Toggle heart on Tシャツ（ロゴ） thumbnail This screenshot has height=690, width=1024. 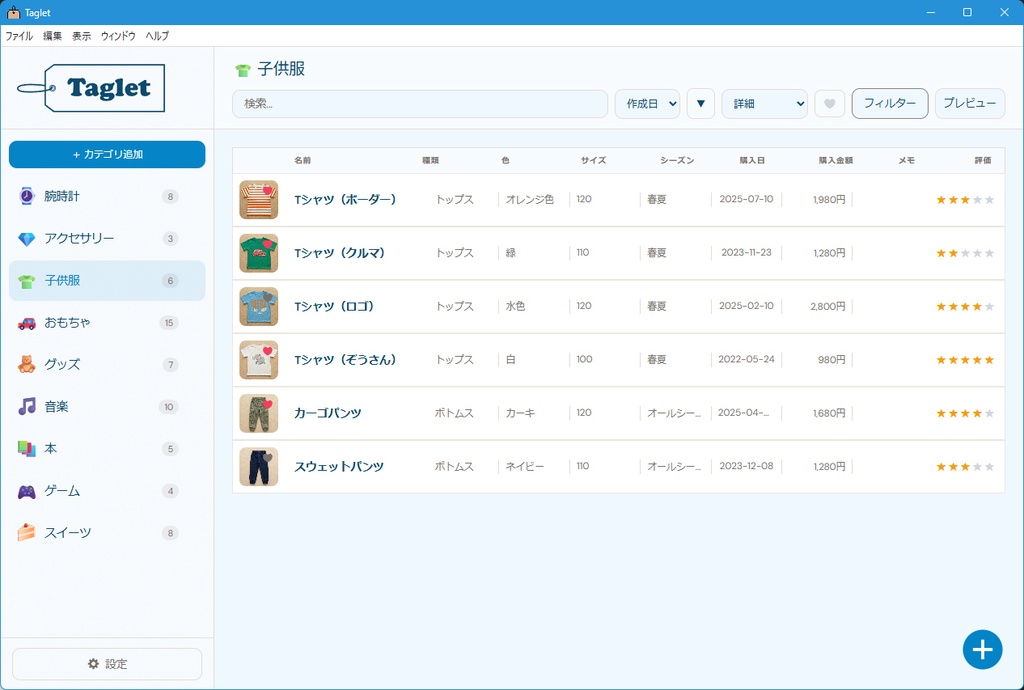coord(267,297)
